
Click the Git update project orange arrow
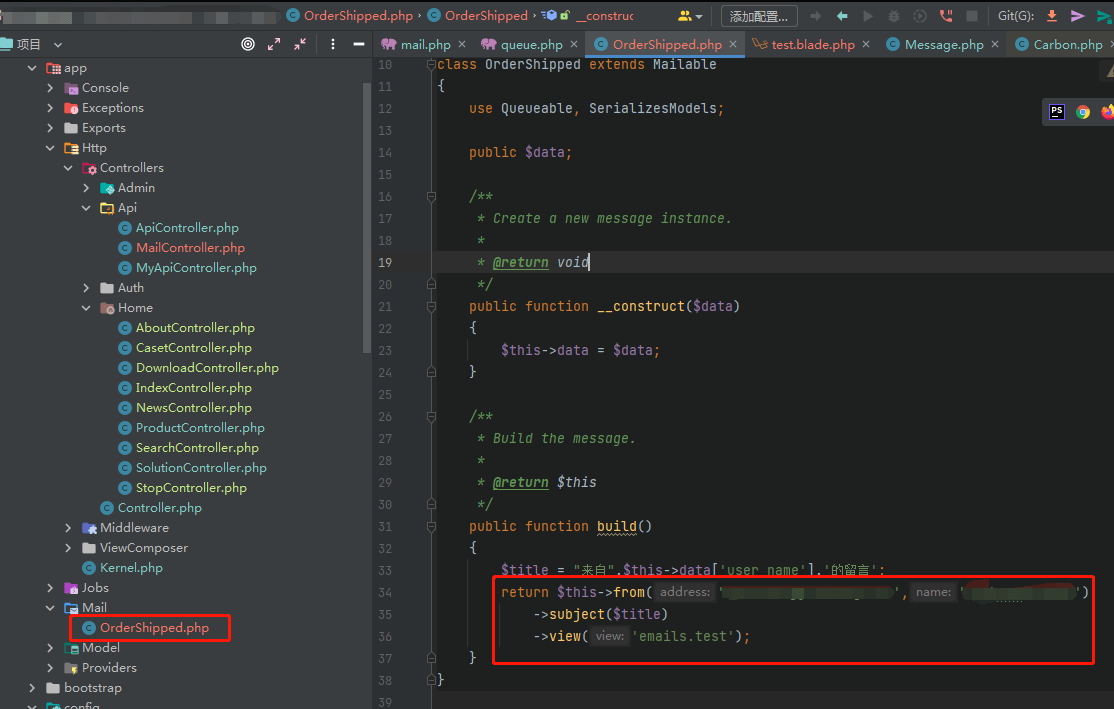(1052, 16)
